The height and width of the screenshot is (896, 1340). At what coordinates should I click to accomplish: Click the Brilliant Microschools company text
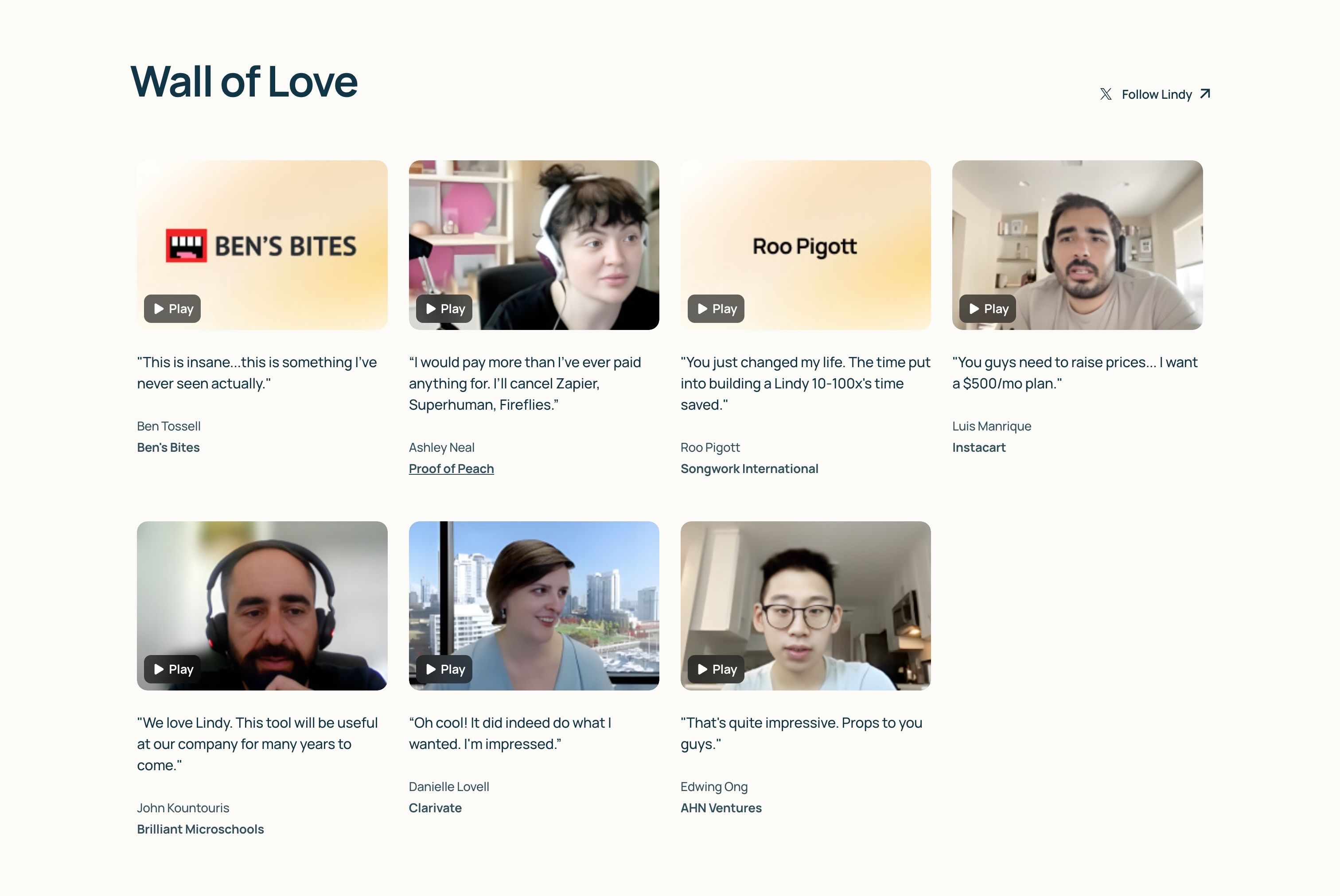pyautogui.click(x=200, y=829)
